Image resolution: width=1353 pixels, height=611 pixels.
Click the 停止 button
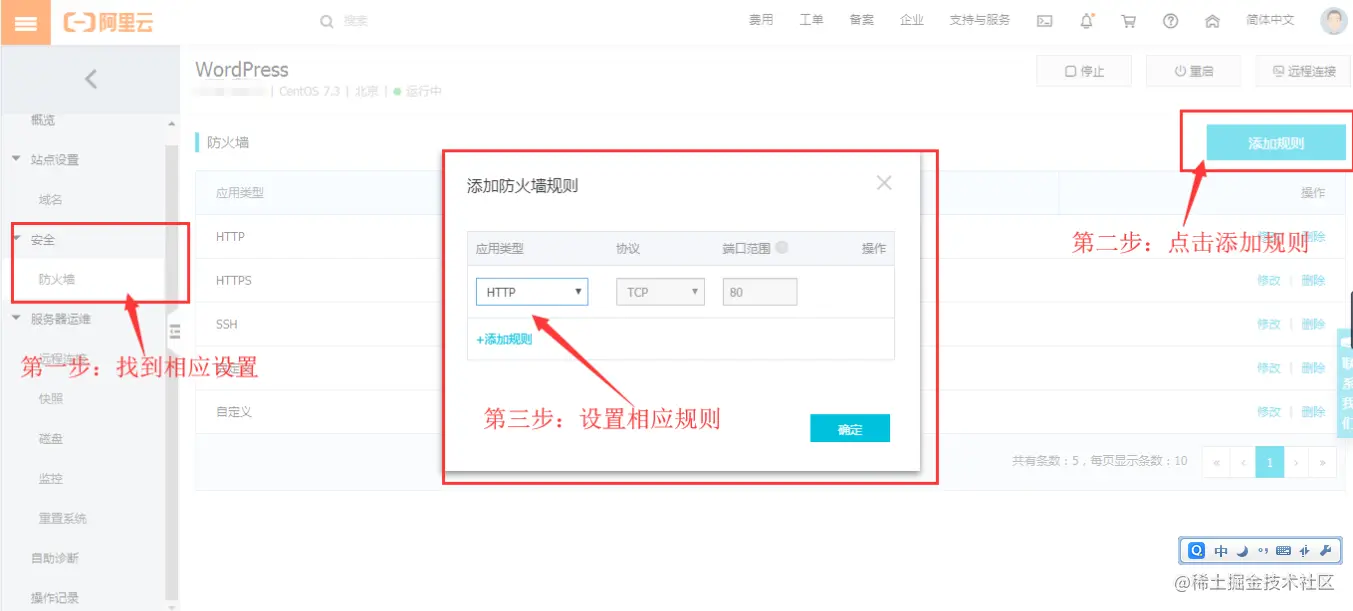pyautogui.click(x=1084, y=71)
